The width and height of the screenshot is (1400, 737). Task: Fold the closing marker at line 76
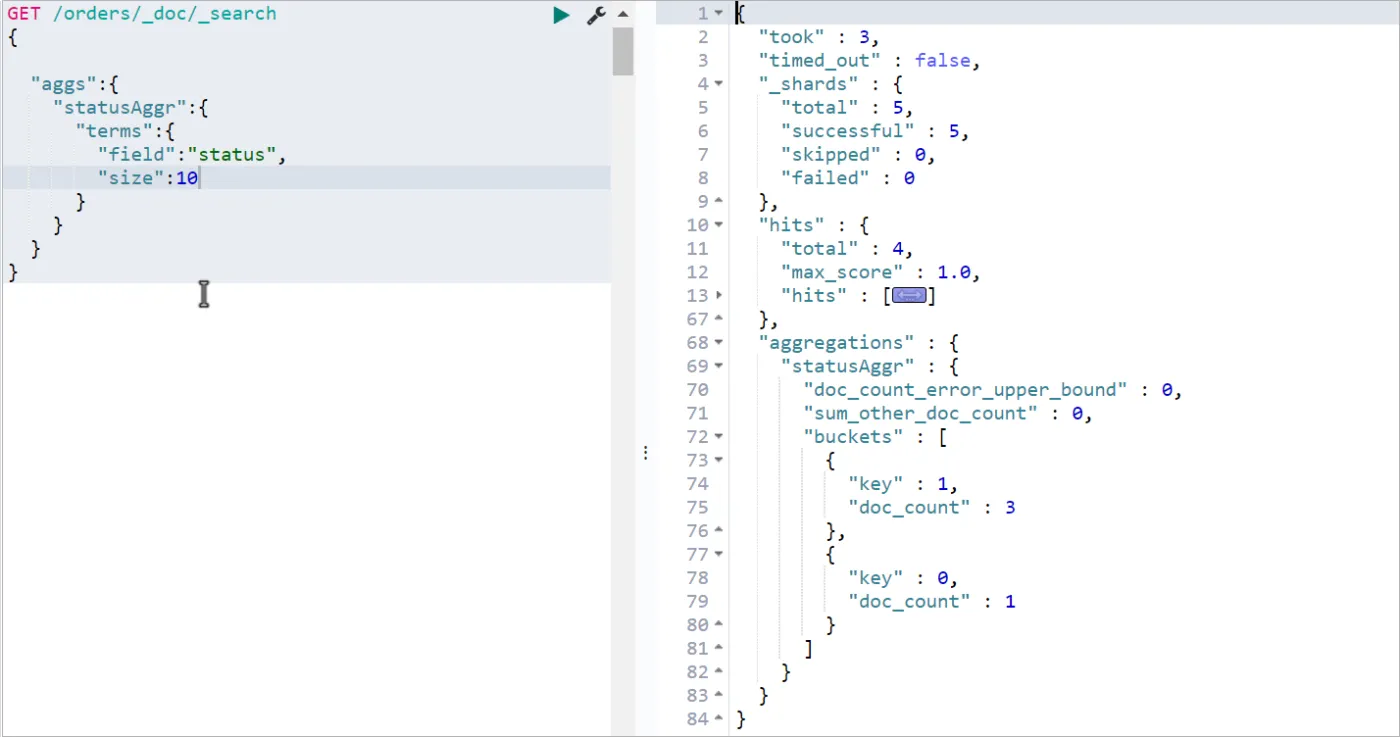718,531
